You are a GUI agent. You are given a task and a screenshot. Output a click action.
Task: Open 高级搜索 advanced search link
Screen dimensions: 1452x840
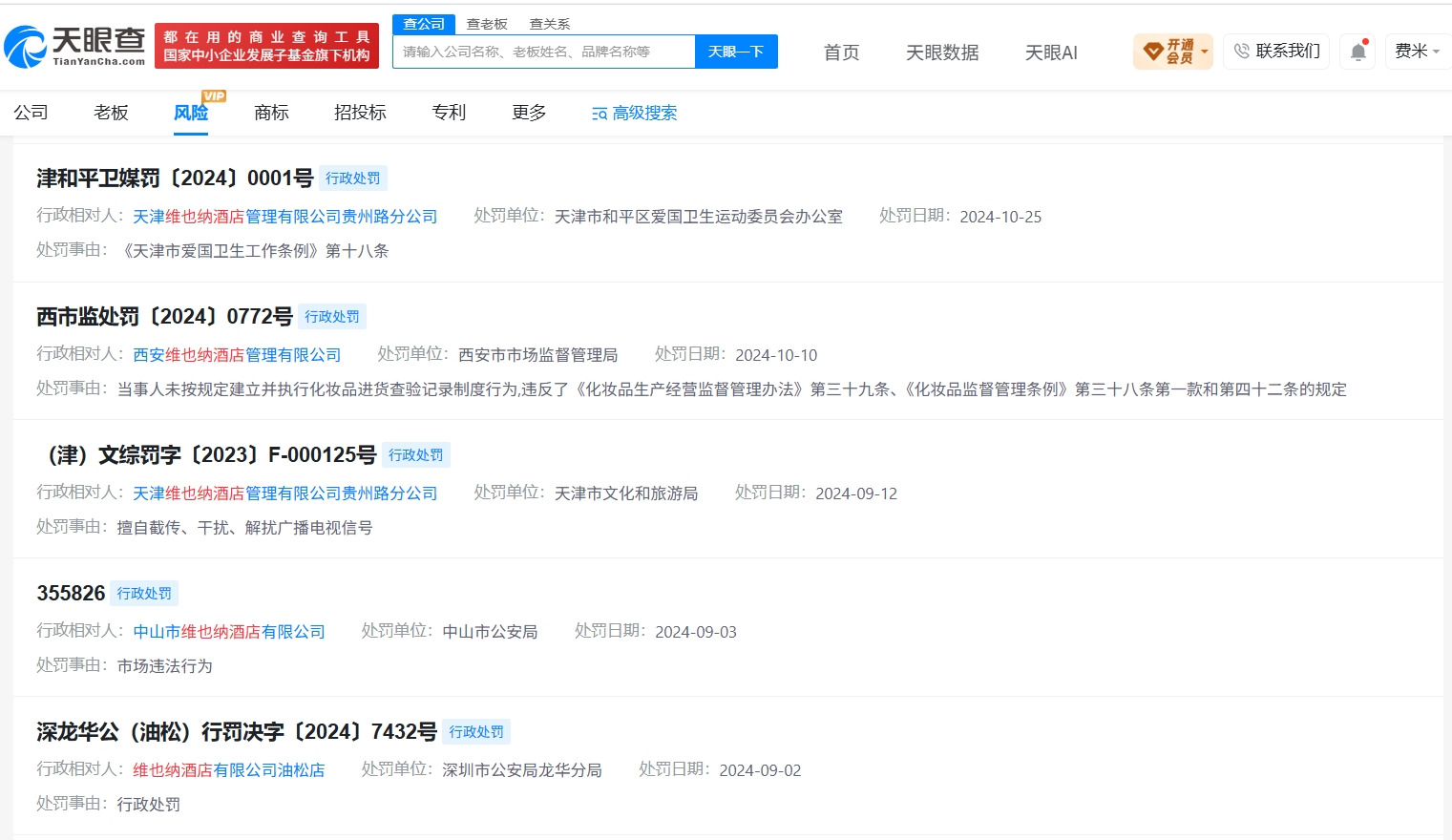634,114
